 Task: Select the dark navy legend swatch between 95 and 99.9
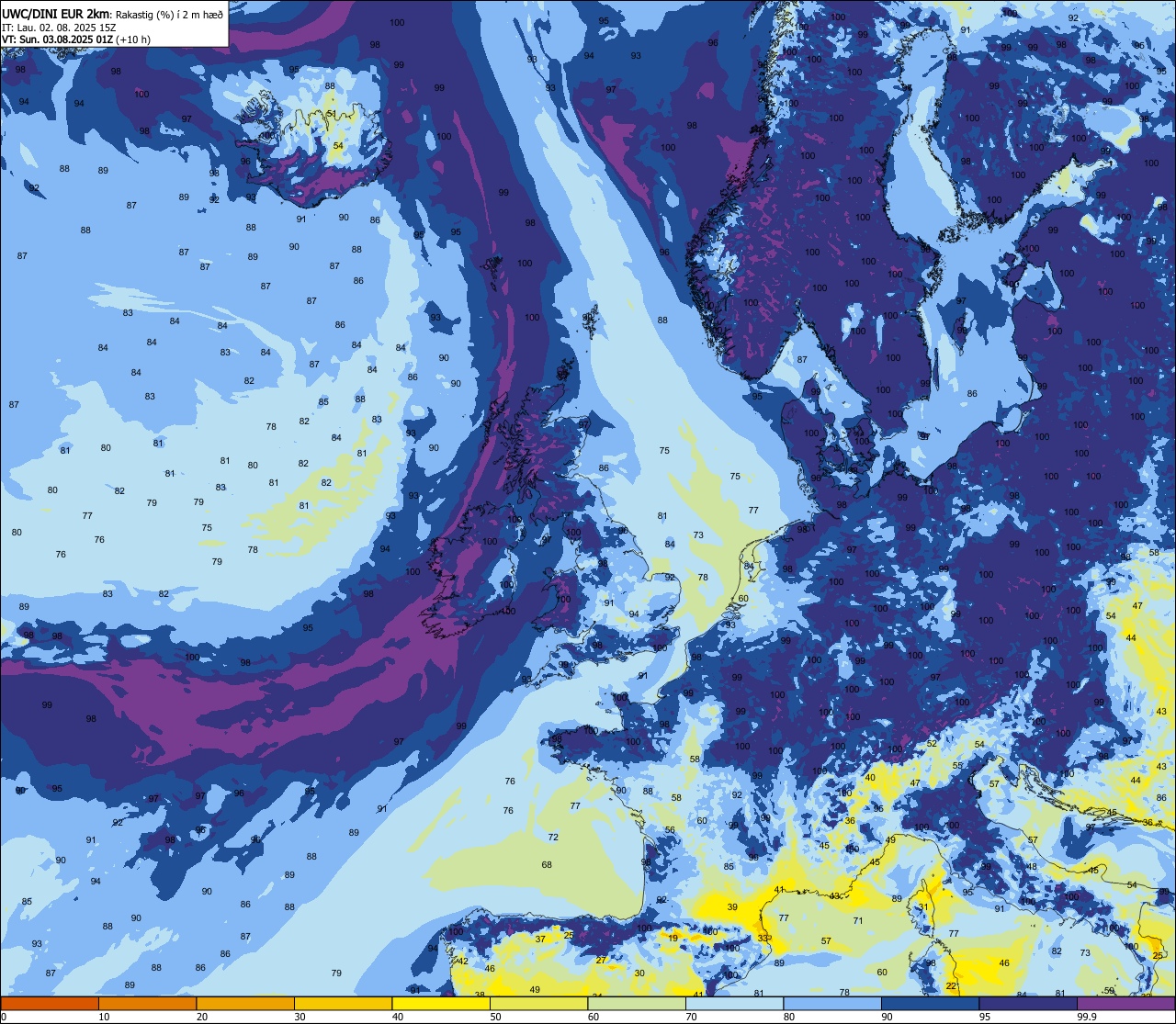tap(1028, 1003)
